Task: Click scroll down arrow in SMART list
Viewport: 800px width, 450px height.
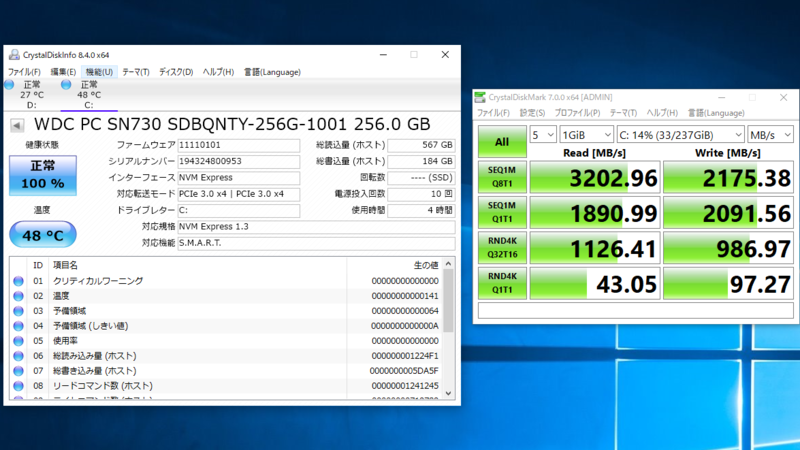Action: click(x=448, y=393)
